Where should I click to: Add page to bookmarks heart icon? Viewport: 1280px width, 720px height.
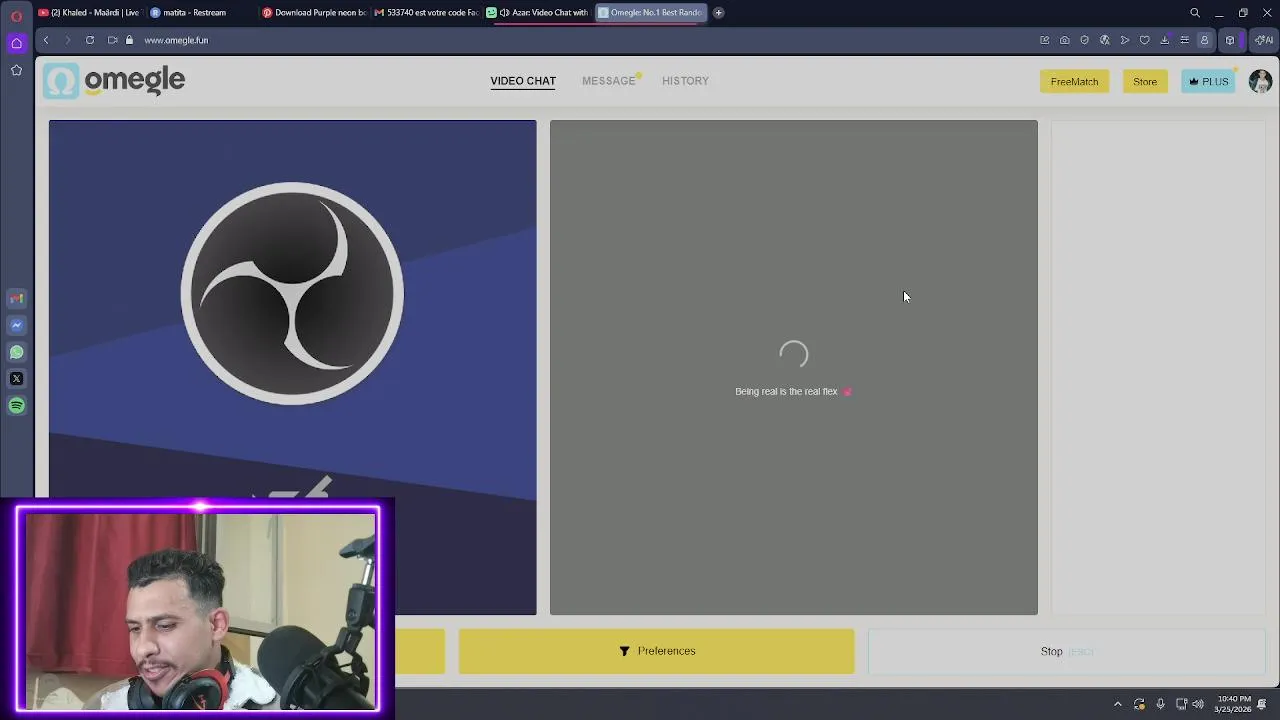pyautogui.click(x=1145, y=40)
